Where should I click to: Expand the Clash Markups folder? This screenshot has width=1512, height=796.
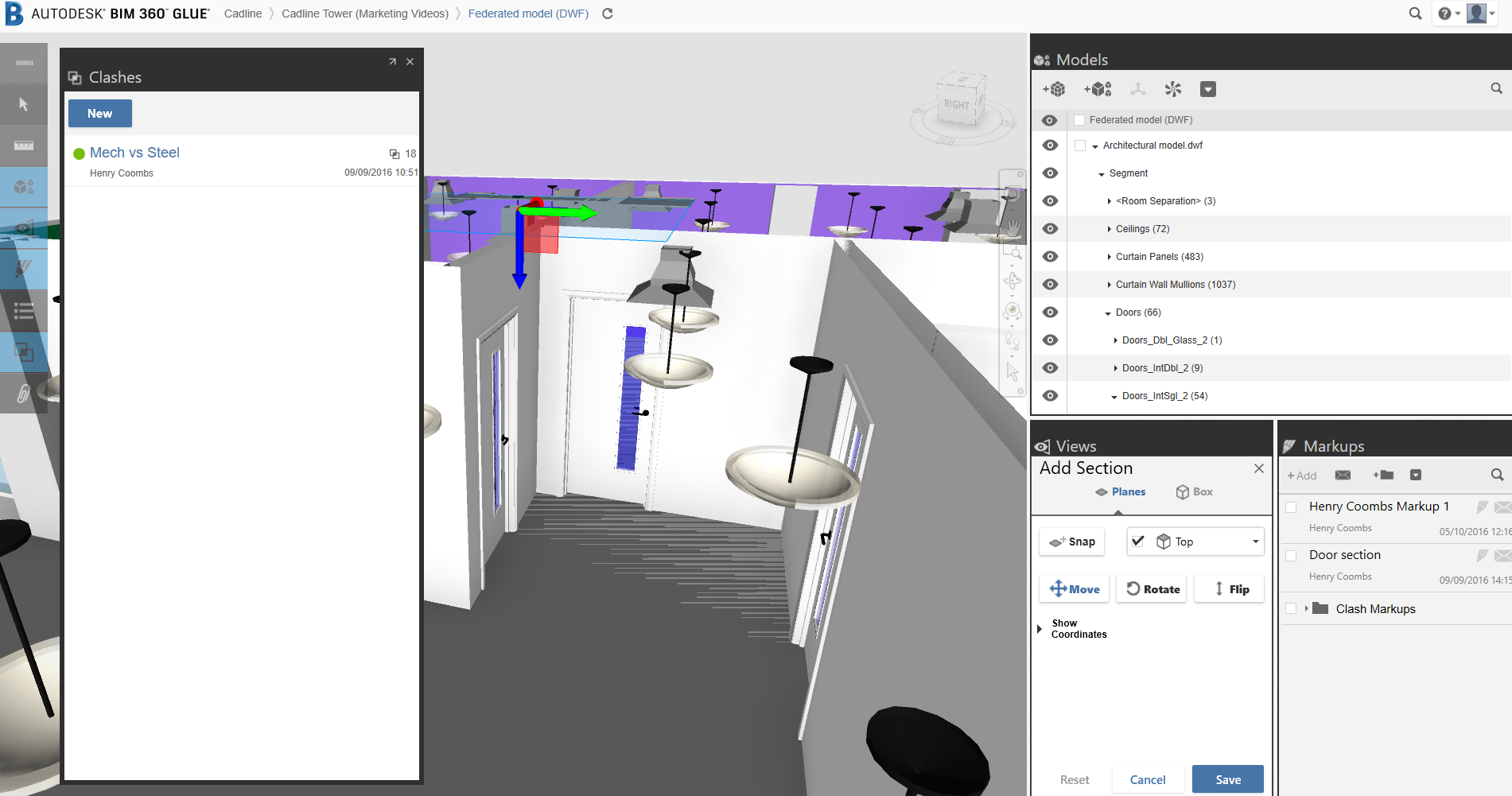click(x=1306, y=608)
